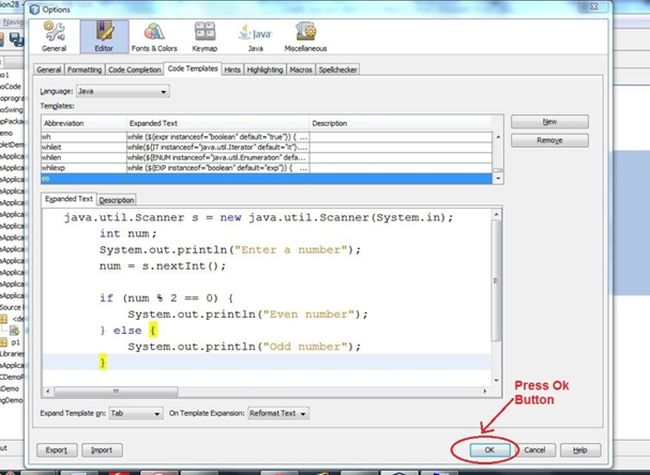
Task: Switch to the General editor tab
Action: 49,70
